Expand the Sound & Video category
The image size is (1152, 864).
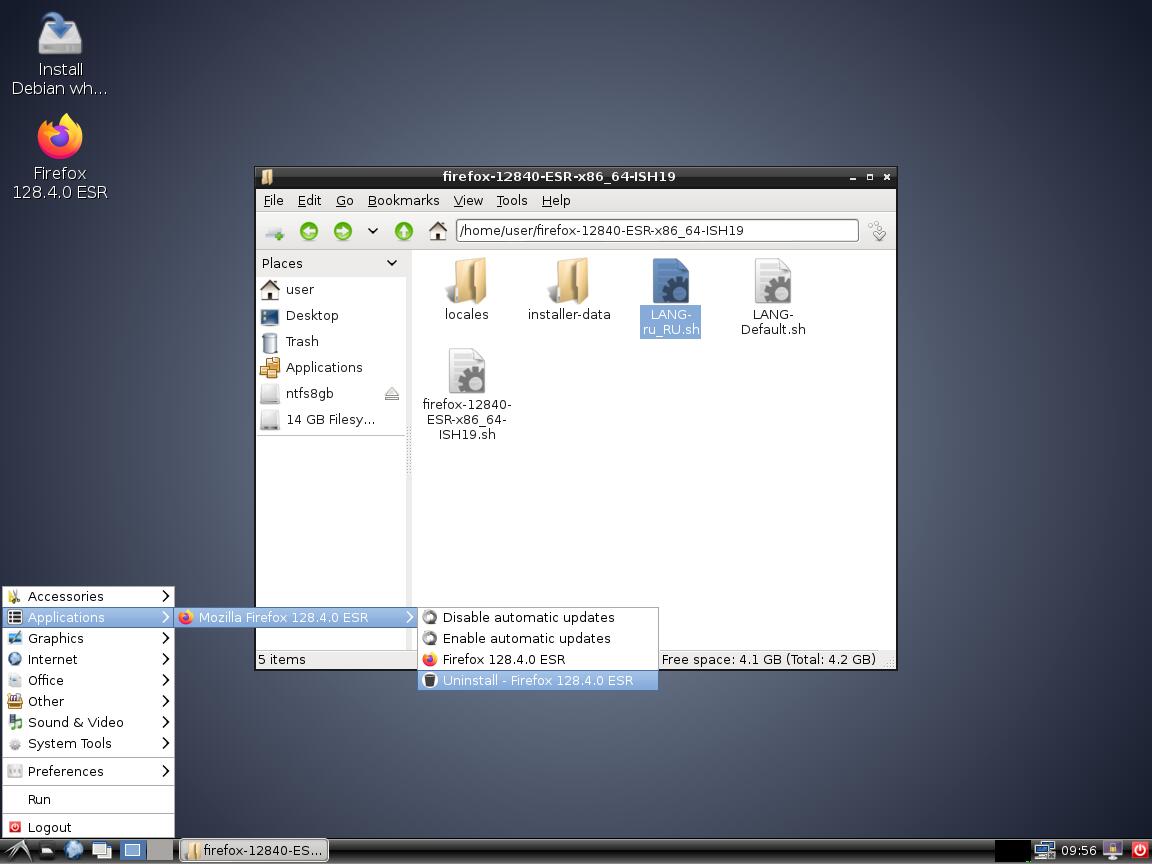click(88, 723)
